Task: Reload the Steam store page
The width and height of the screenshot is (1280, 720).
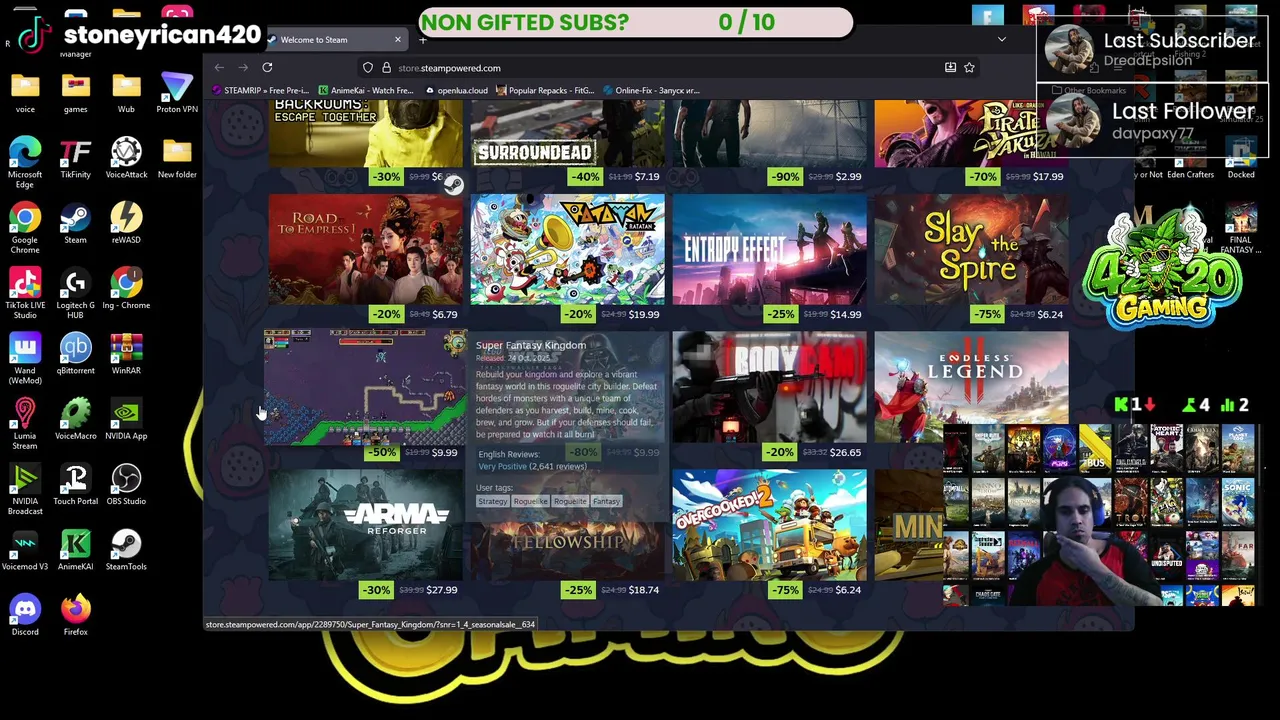Action: click(x=267, y=67)
